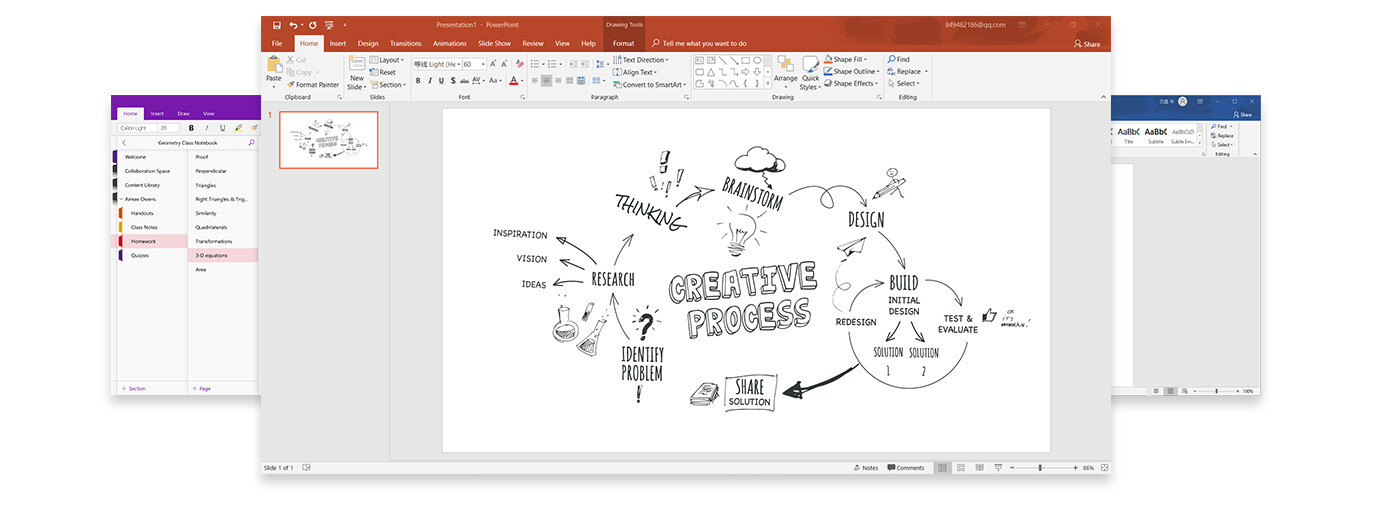Click the Notes button in the status bar
1400x507 pixels.
coord(866,468)
